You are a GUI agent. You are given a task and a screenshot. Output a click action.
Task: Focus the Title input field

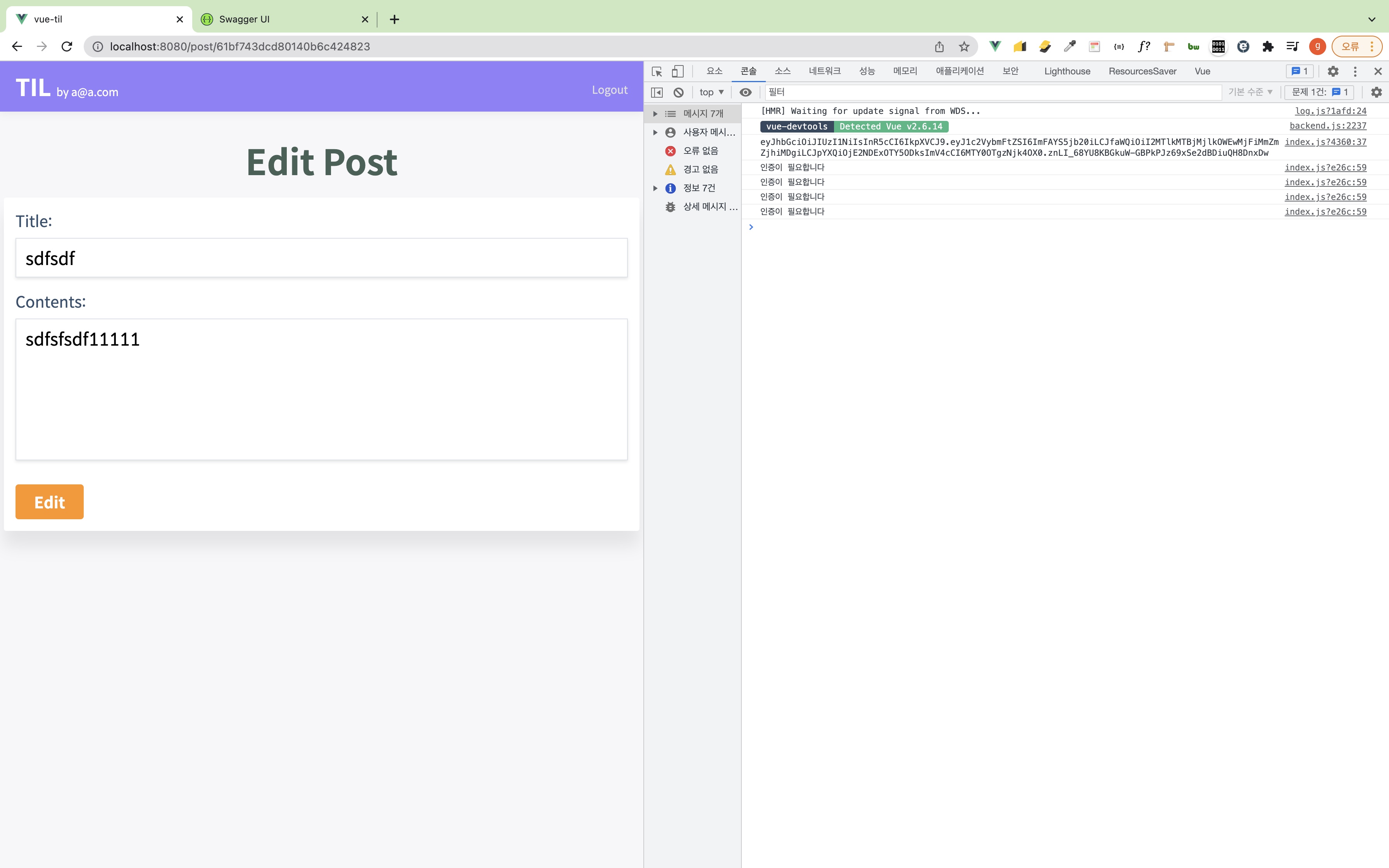point(321,258)
